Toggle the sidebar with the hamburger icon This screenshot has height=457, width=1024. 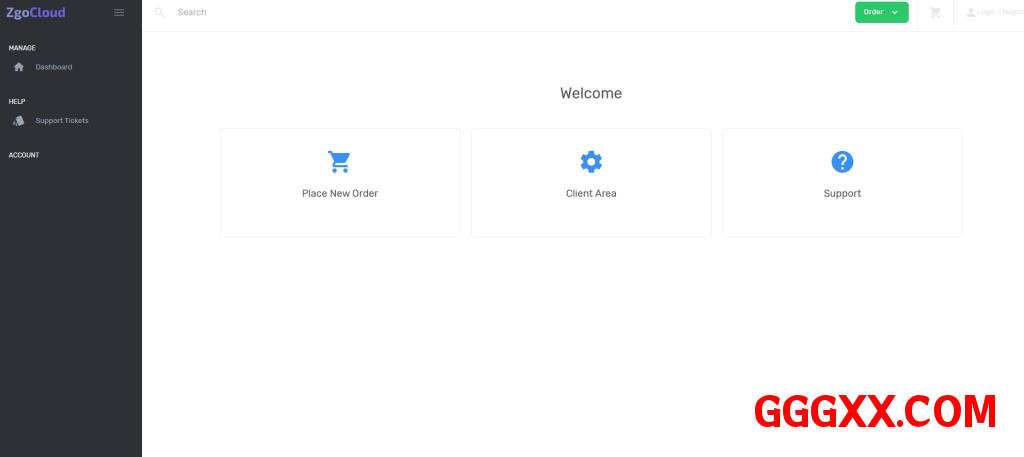coord(119,13)
